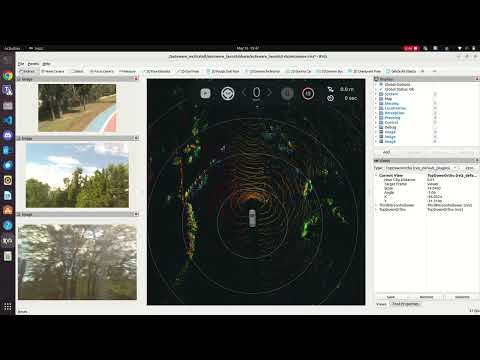Click the top camera Image panel view
Viewport: 480px width, 360px height.
77,108
